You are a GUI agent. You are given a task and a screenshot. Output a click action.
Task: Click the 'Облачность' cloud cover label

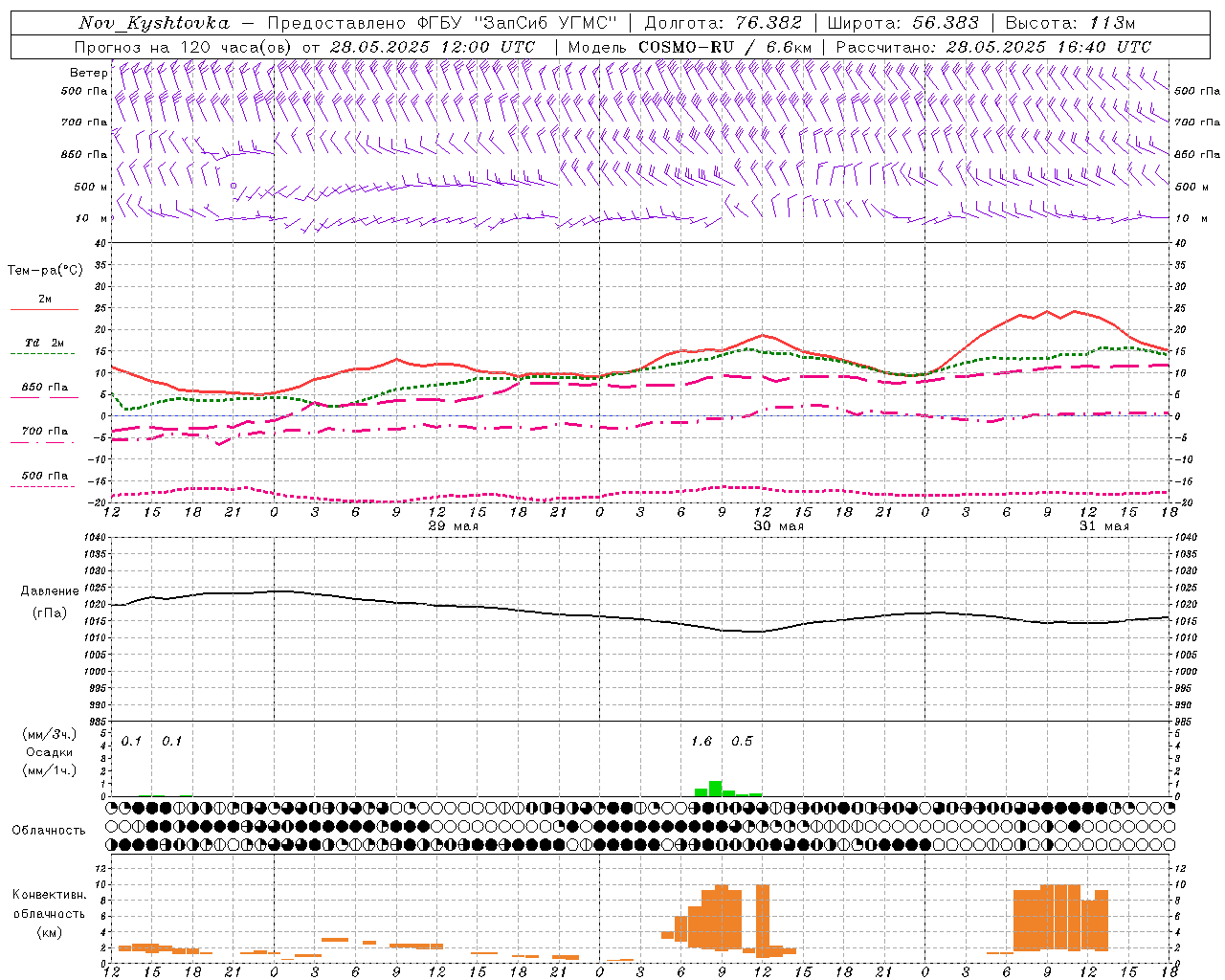click(49, 830)
